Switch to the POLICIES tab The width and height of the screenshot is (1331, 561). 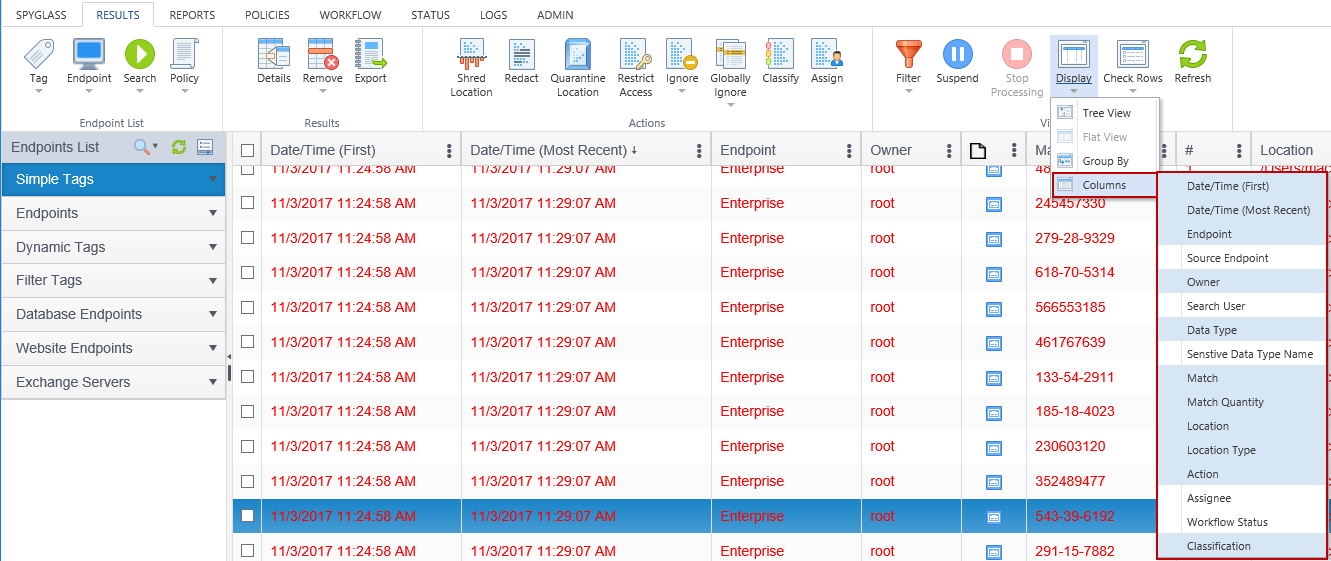click(267, 15)
